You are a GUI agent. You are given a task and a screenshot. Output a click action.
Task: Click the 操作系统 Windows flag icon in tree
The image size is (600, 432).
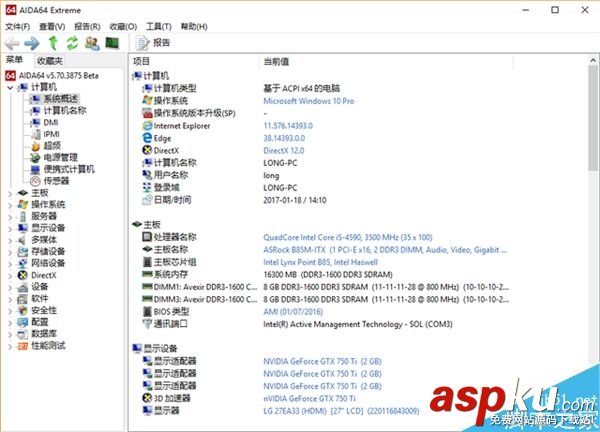(23, 205)
